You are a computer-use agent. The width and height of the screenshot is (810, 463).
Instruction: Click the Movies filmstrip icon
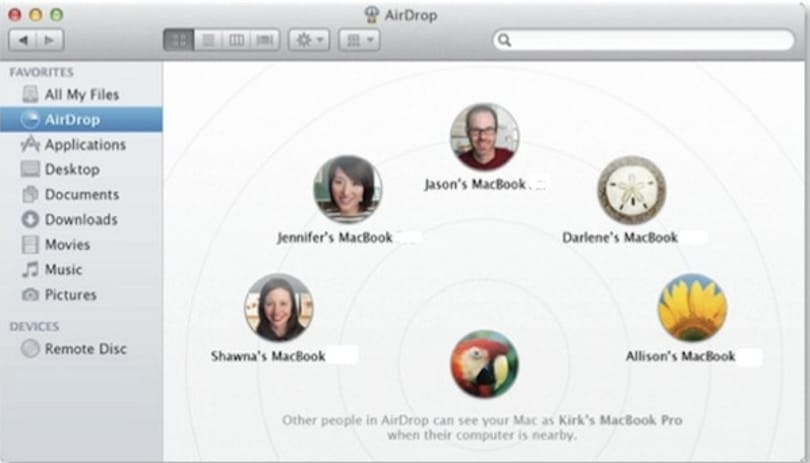(30, 244)
